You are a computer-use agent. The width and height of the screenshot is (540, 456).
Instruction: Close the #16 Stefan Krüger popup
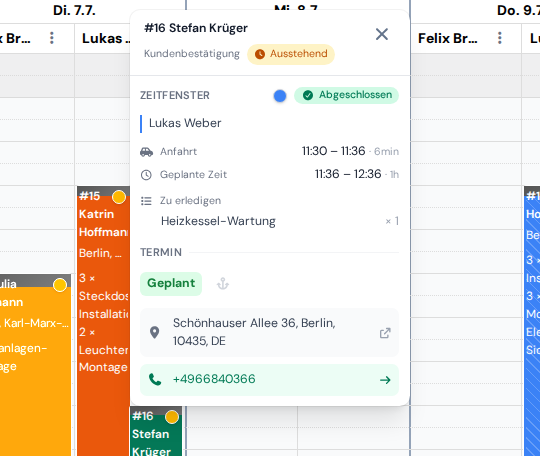click(382, 34)
